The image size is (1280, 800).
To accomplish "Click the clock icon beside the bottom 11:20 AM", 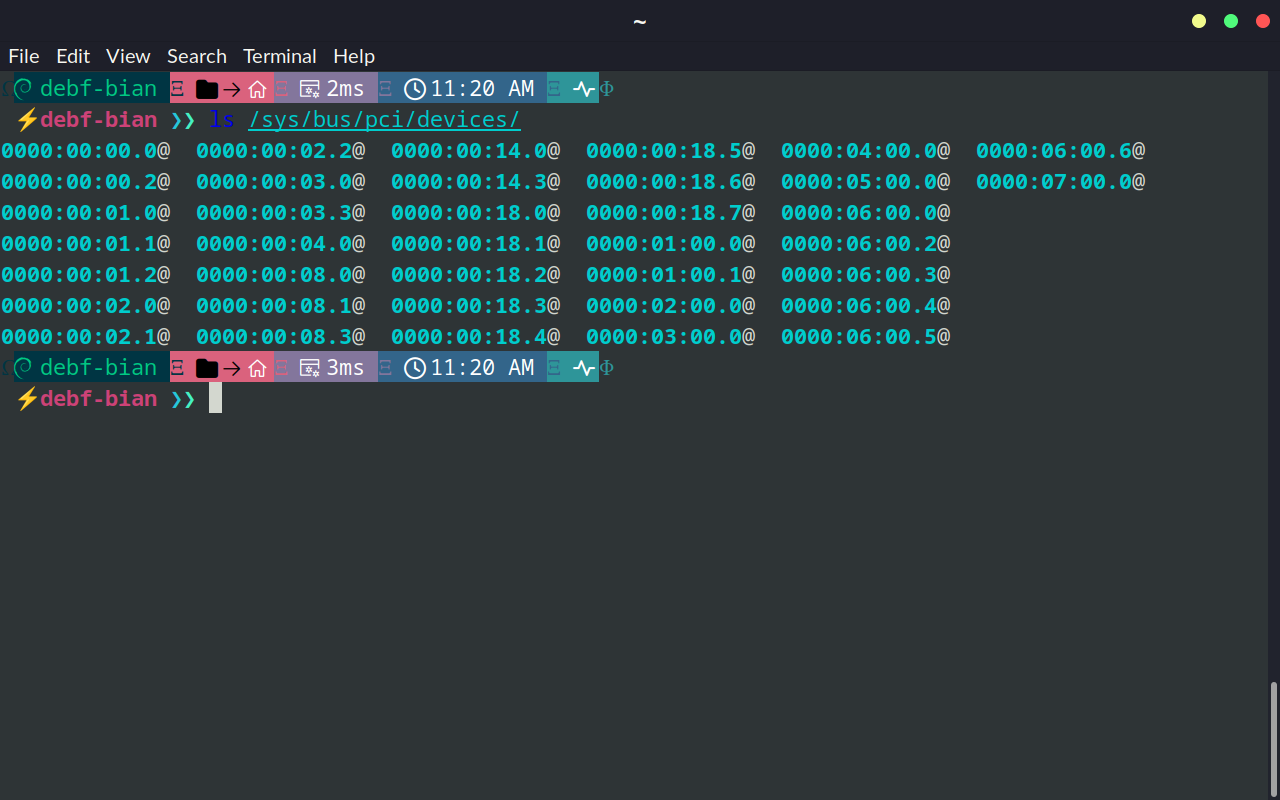I will pos(415,368).
